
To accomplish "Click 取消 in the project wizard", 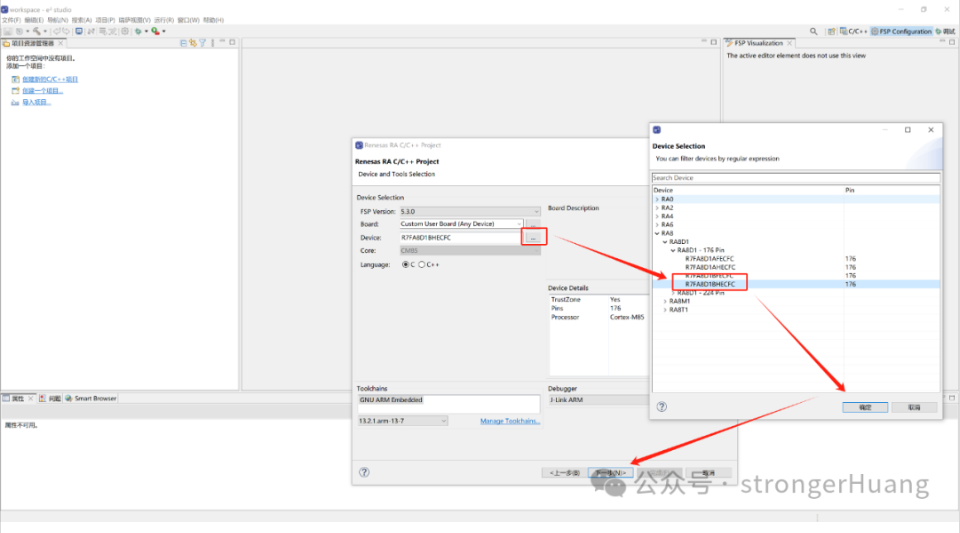I will pos(708,473).
